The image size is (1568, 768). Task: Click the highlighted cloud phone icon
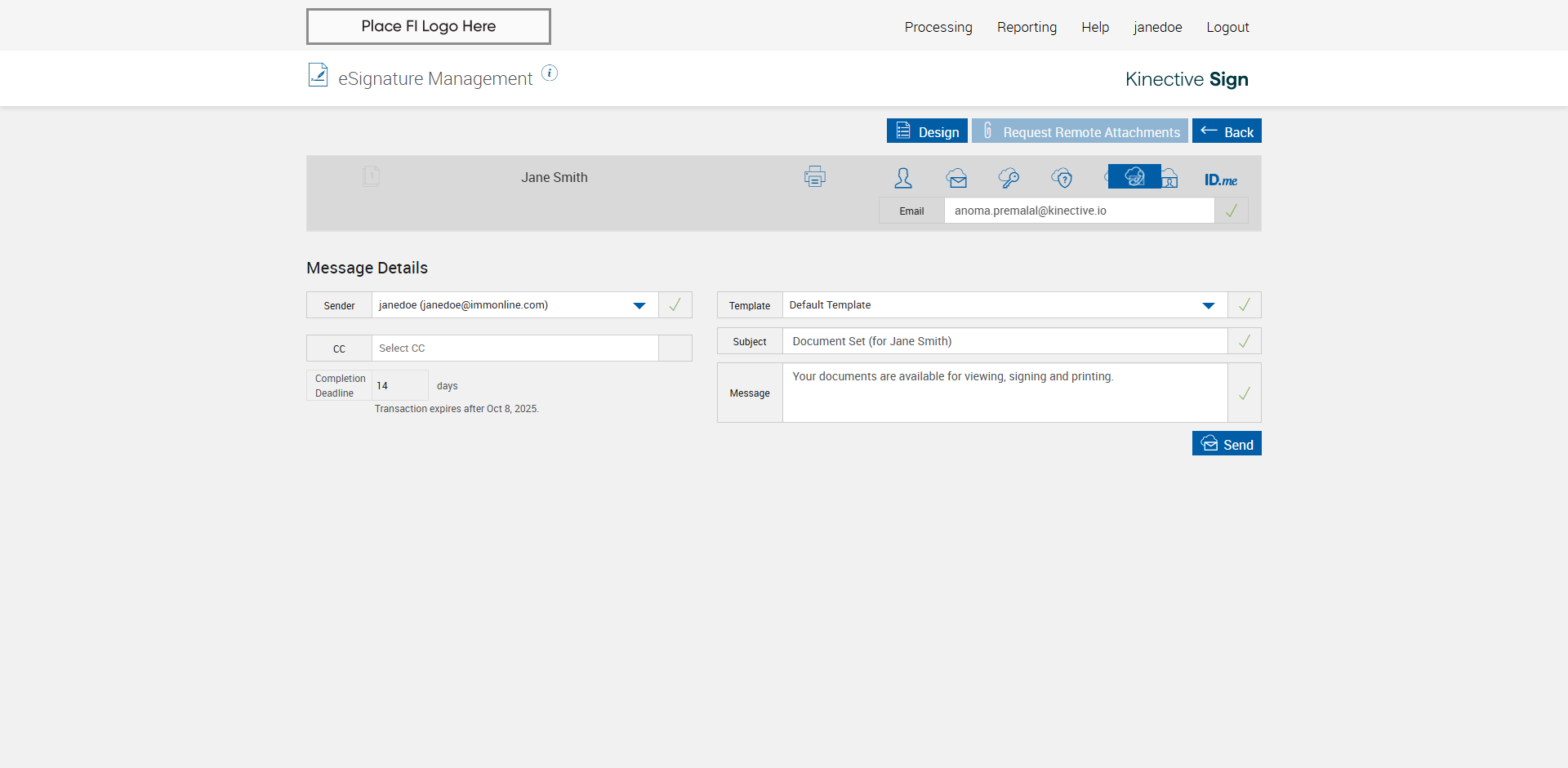pyautogui.click(x=1134, y=176)
